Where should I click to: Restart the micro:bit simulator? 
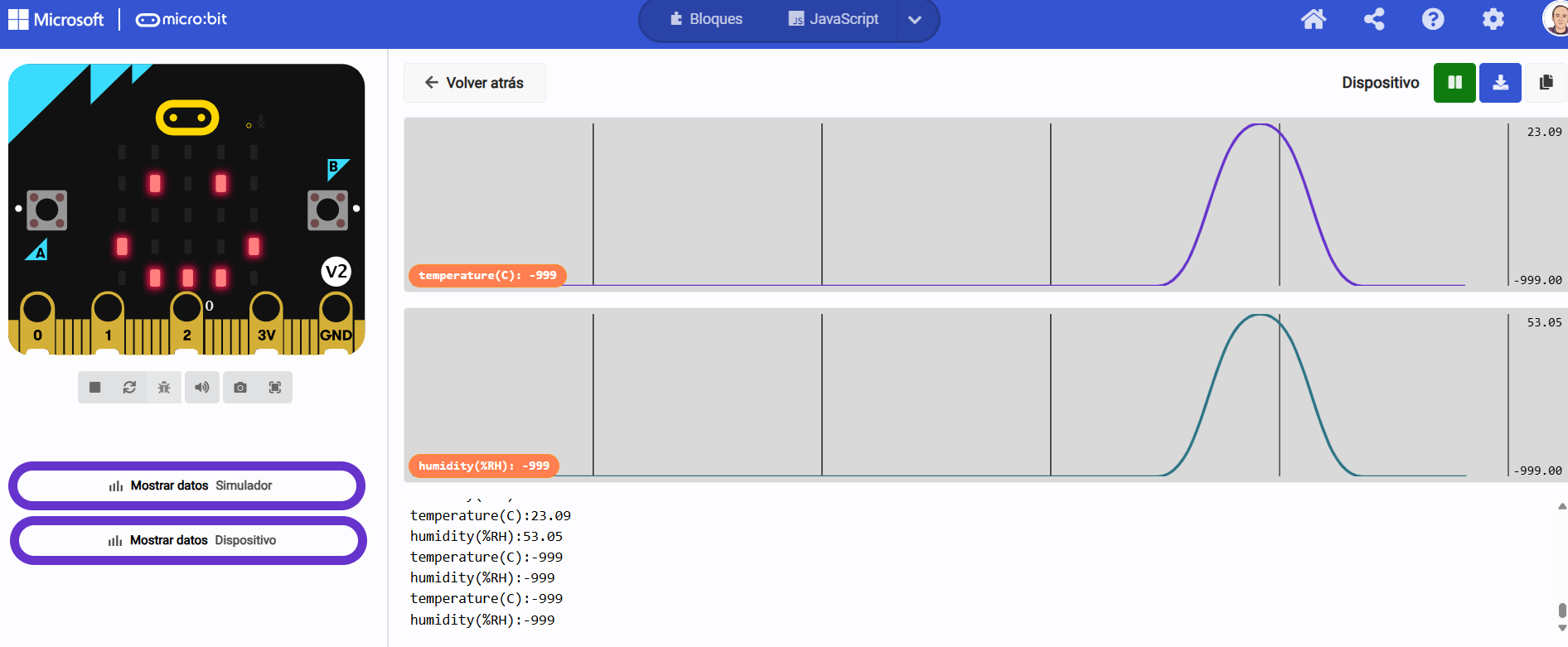click(129, 388)
